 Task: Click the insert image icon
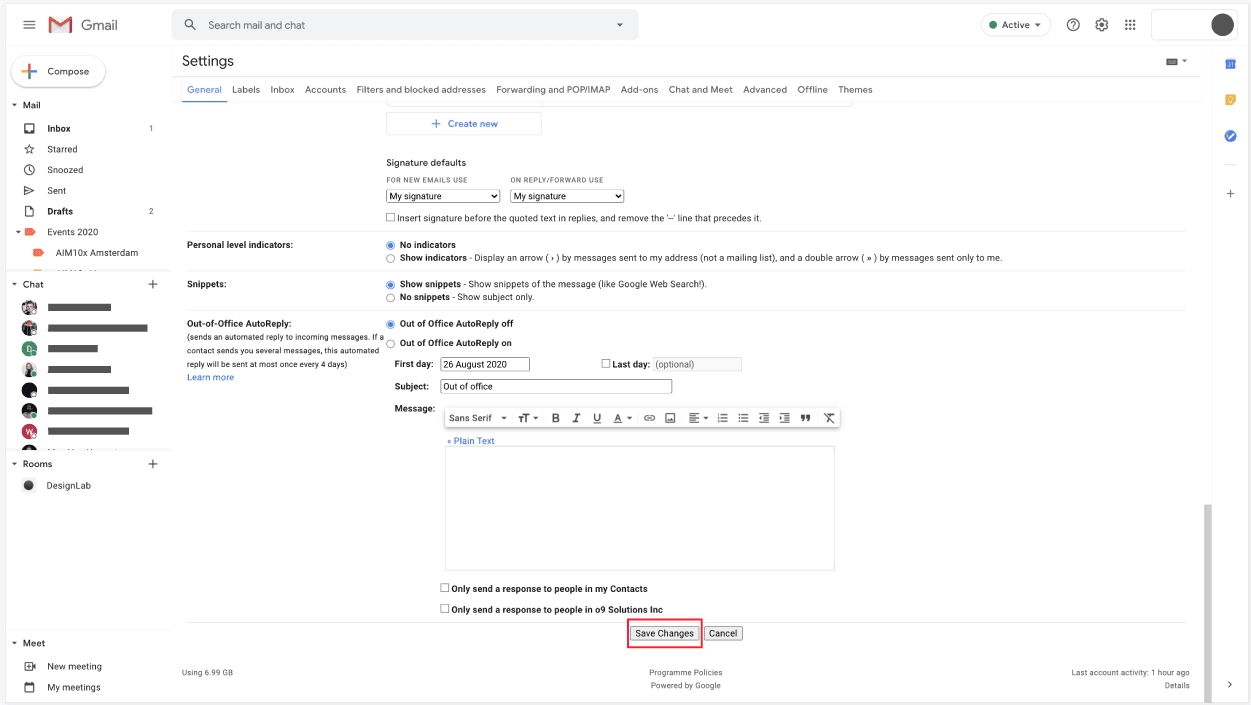click(670, 418)
